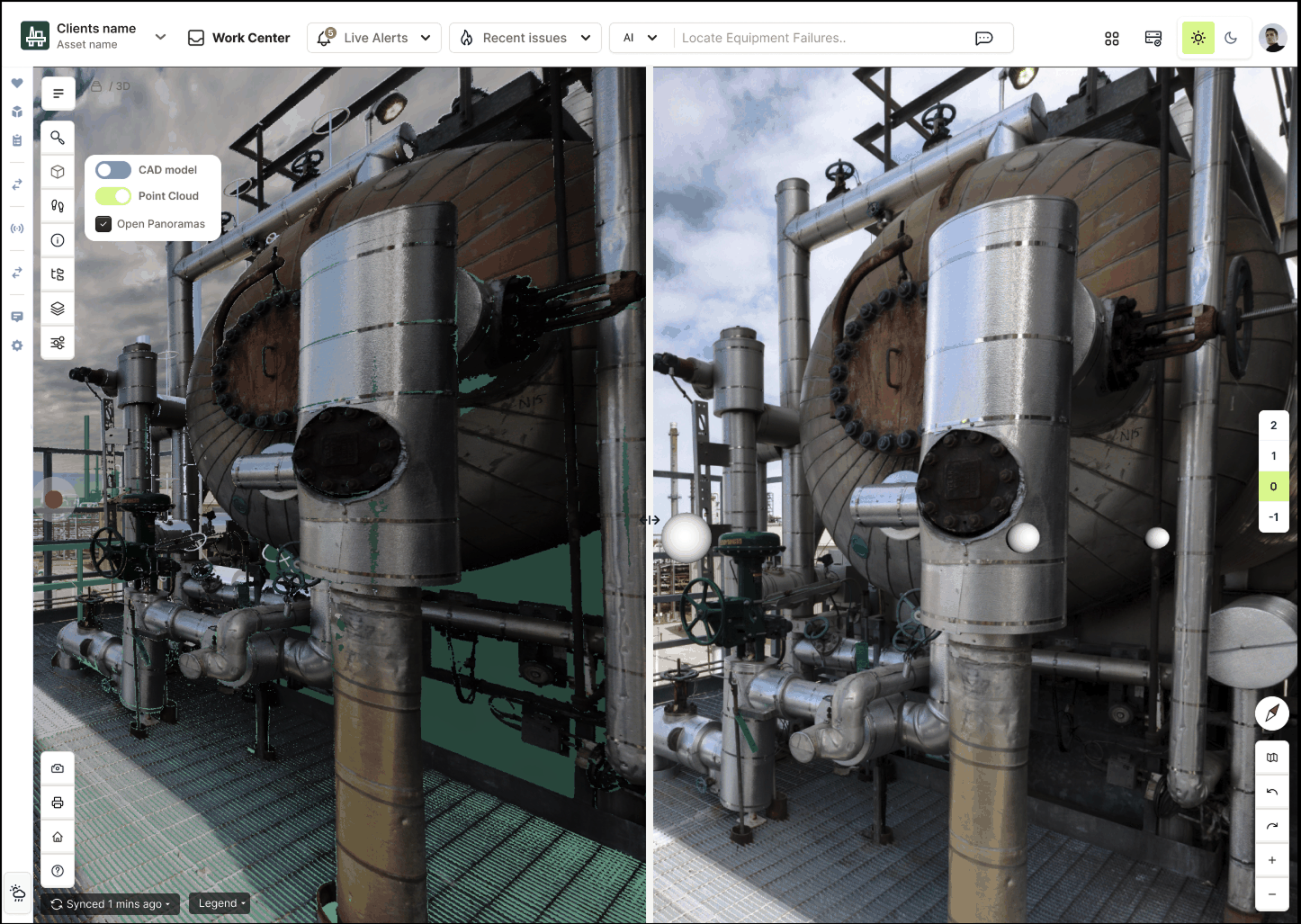Click the Synced 1 mins ago button

pyautogui.click(x=110, y=904)
